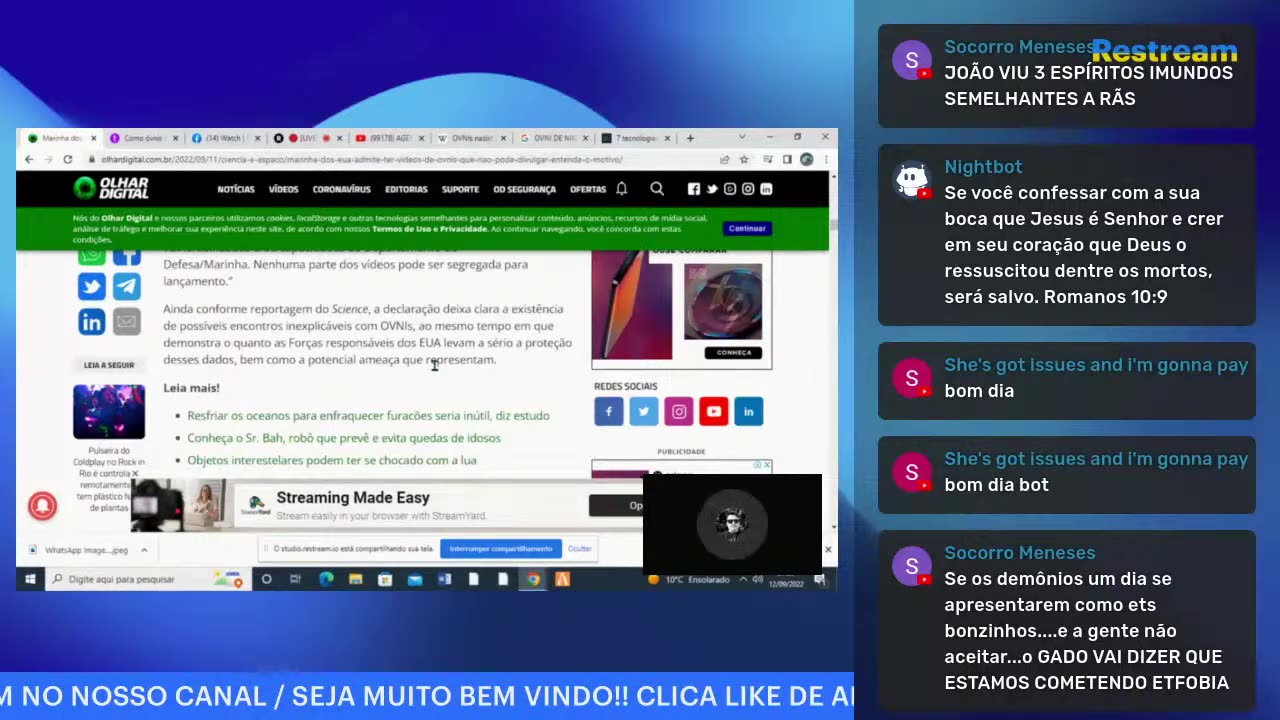Open LinkedIn icon in the site header
Viewport: 1280px width, 720px height.
click(766, 189)
